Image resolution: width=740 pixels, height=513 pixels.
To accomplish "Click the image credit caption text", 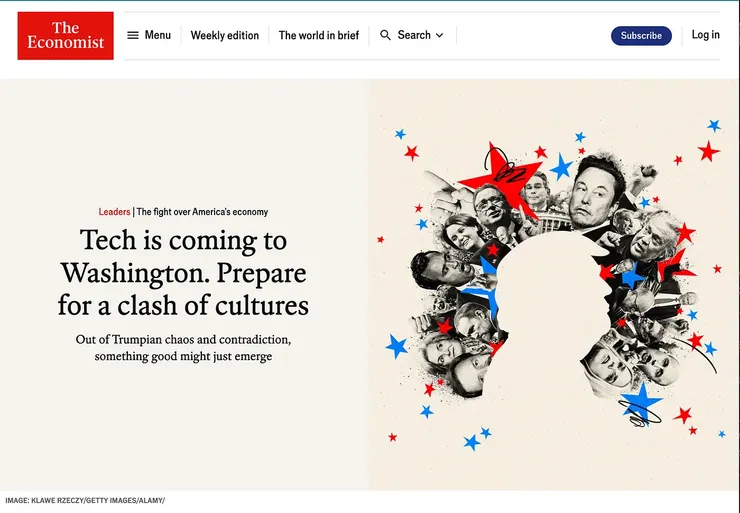I will coord(85,500).
